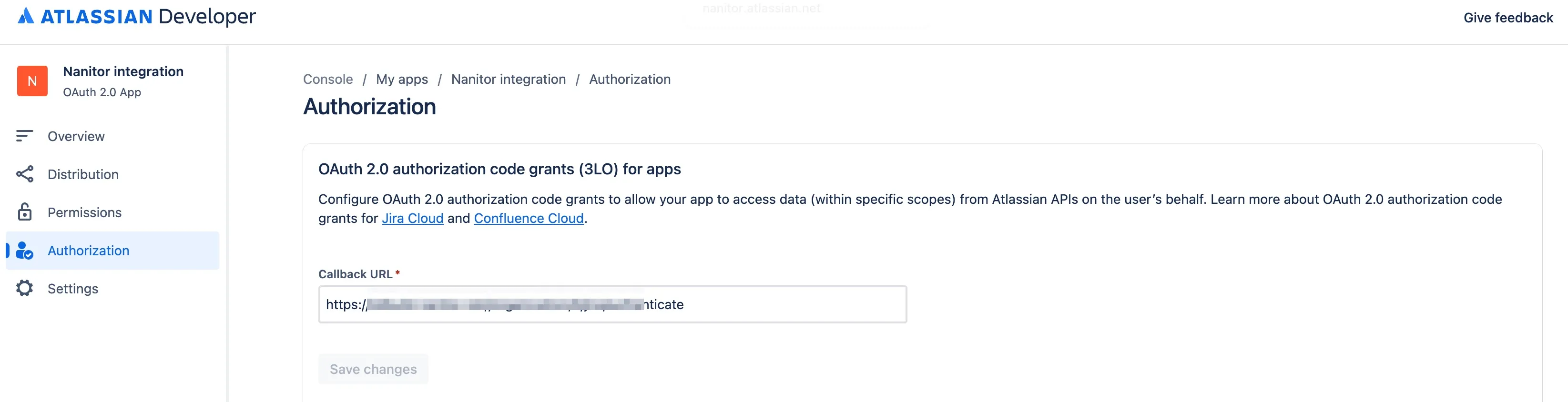Image resolution: width=1568 pixels, height=402 pixels.
Task: Click the Distribution share icon
Action: coord(24,174)
